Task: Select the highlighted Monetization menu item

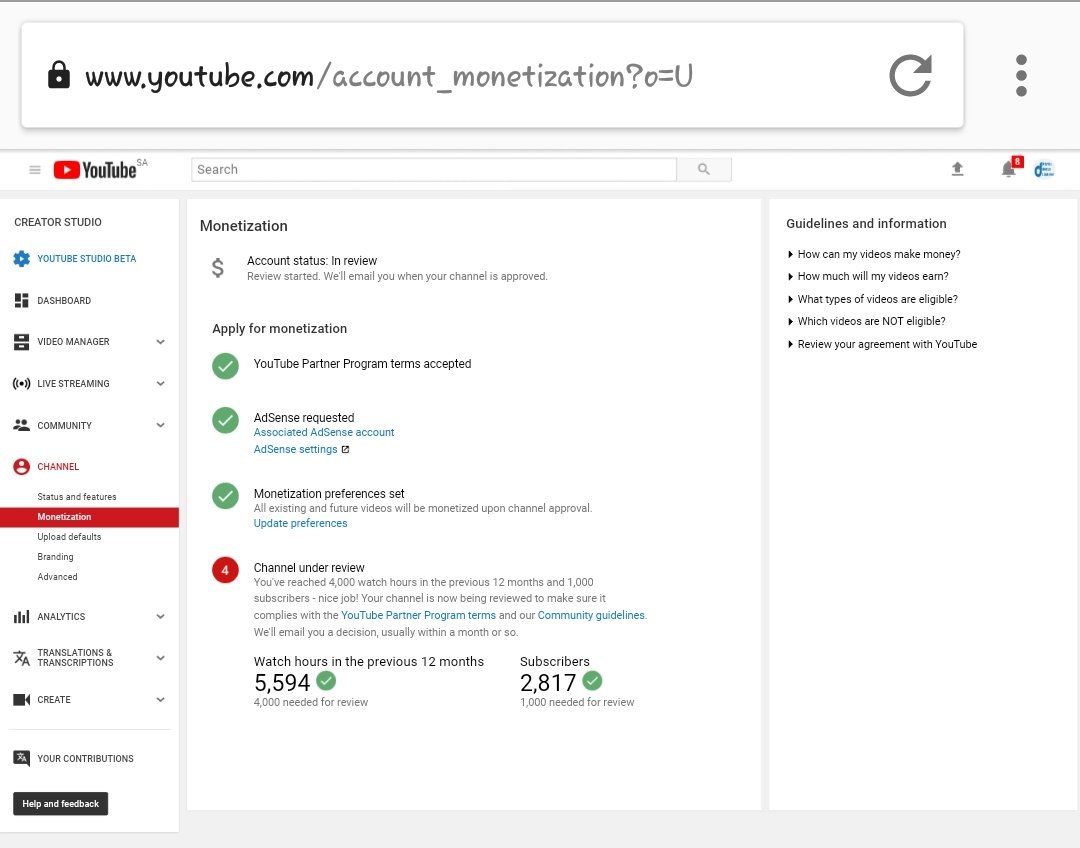Action: point(90,517)
